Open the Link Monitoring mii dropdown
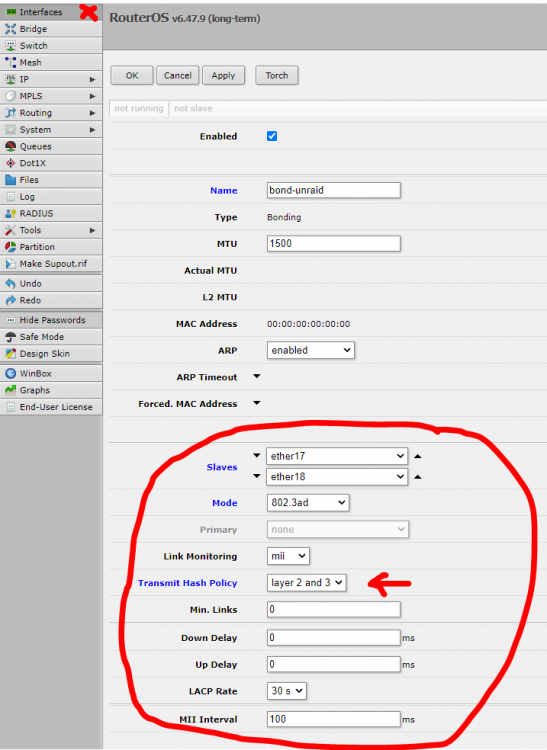Viewport: 547px width, 750px height. click(288, 556)
